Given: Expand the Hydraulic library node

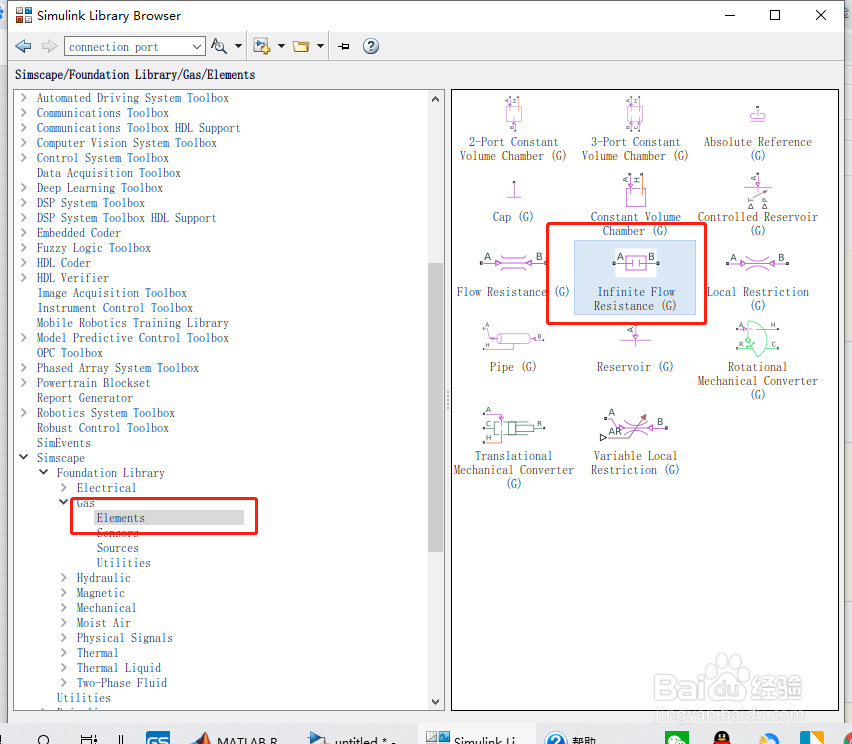Looking at the screenshot, I should point(64,578).
